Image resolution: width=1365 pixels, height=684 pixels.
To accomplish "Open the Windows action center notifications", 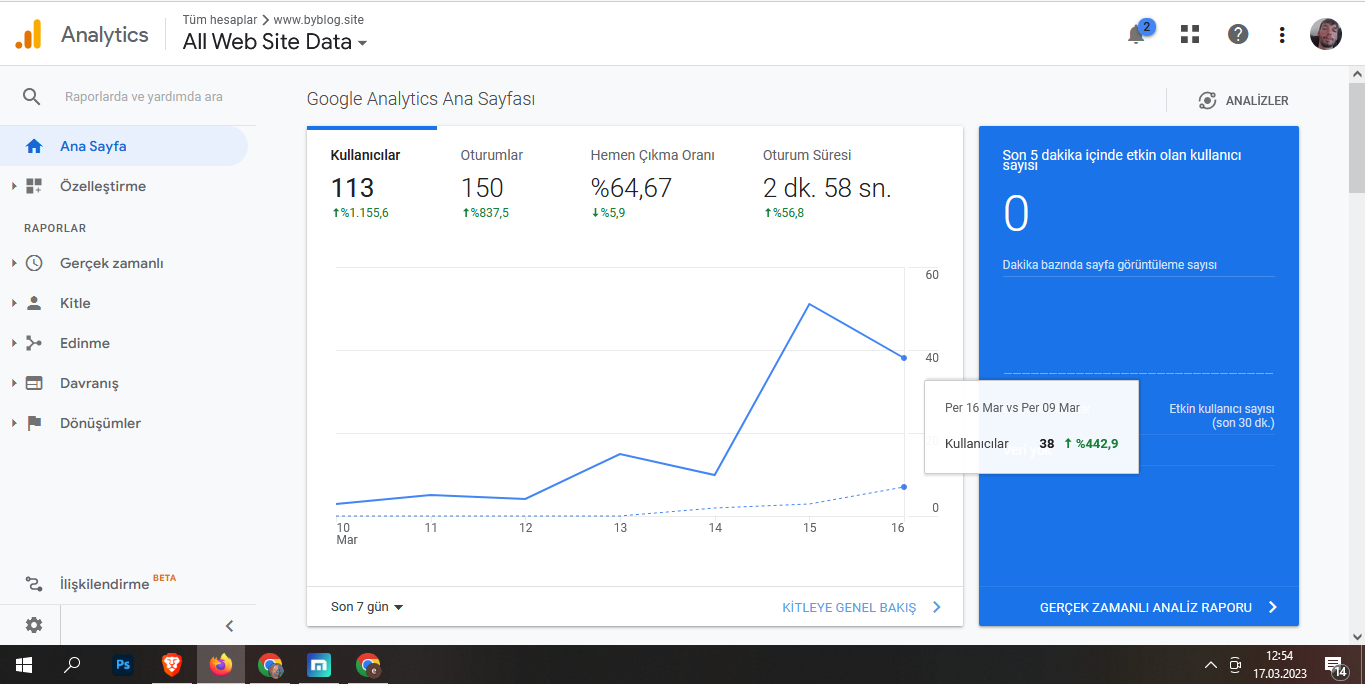I will click(x=1335, y=665).
